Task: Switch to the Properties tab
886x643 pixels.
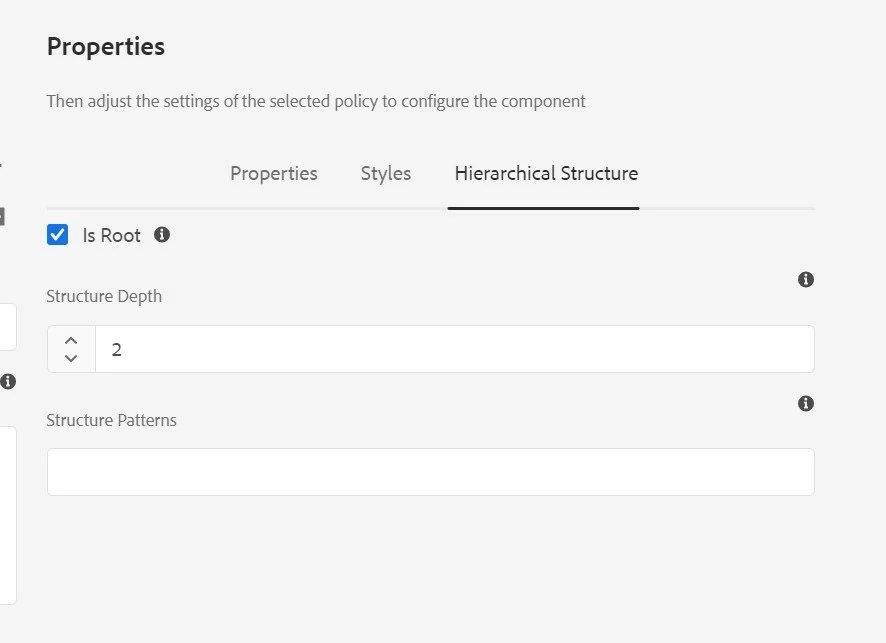Action: 274,174
